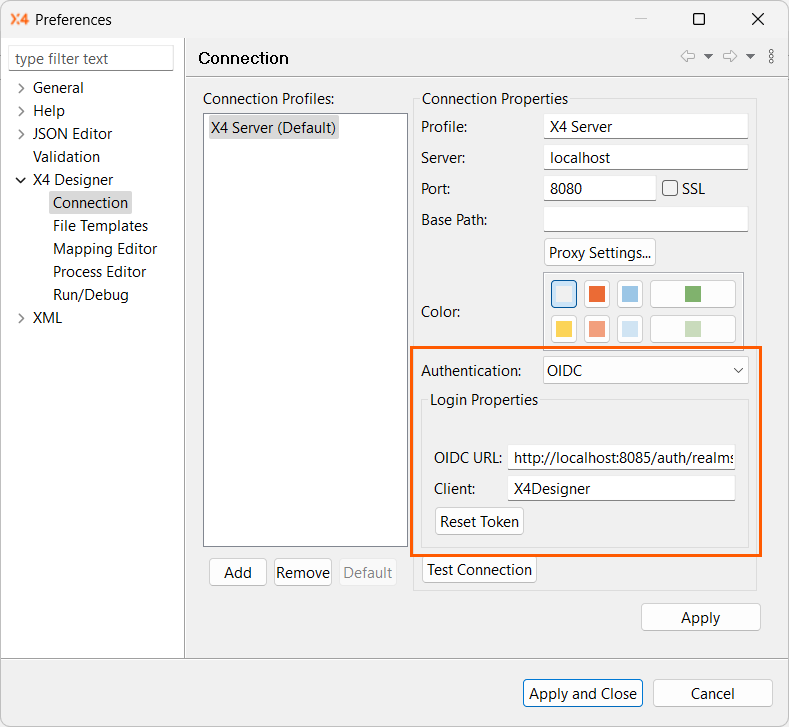Screen dimensions: 789x727
Task: Pick the medium blue color swatch
Action: 630,294
